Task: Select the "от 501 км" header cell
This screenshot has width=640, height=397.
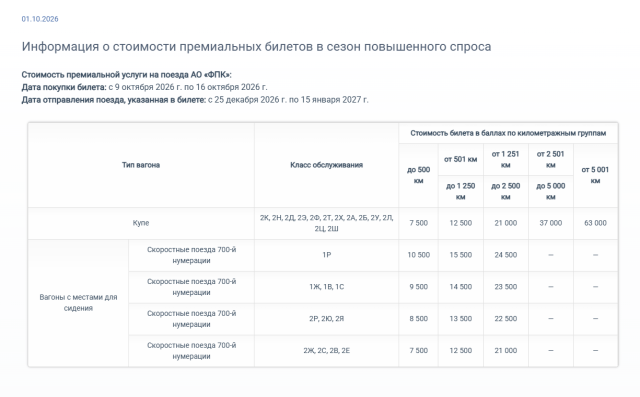Action: (x=461, y=159)
